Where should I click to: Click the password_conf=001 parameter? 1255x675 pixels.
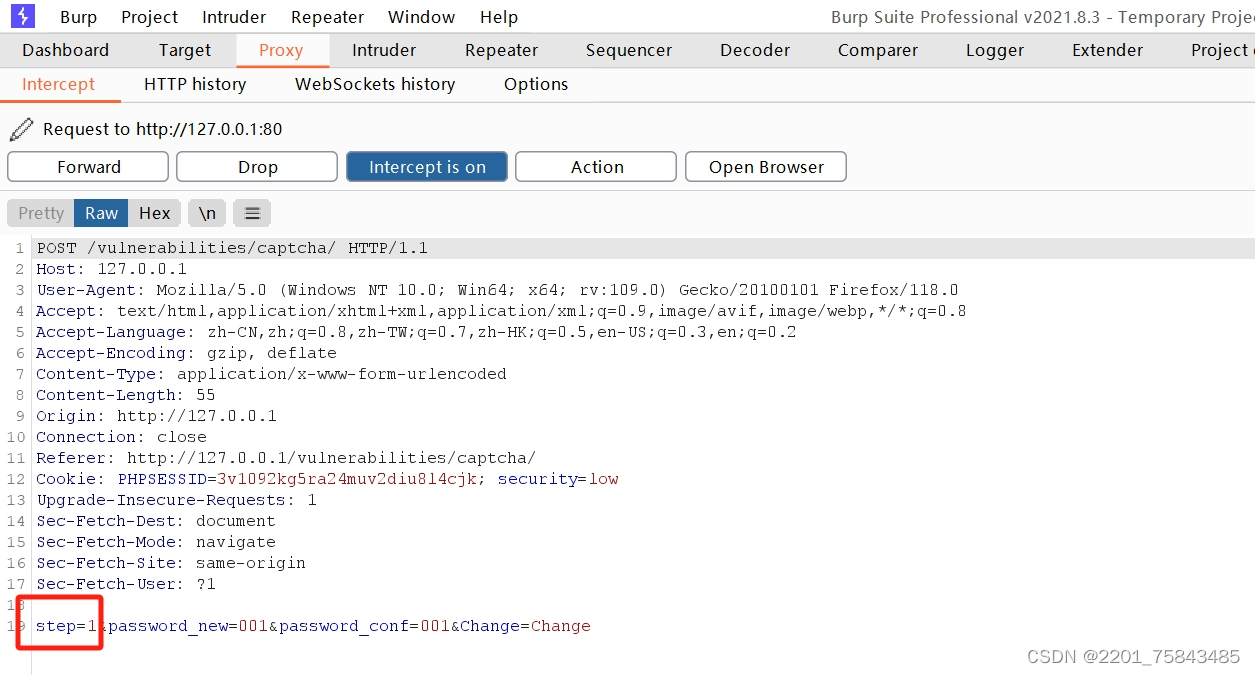tap(364, 626)
